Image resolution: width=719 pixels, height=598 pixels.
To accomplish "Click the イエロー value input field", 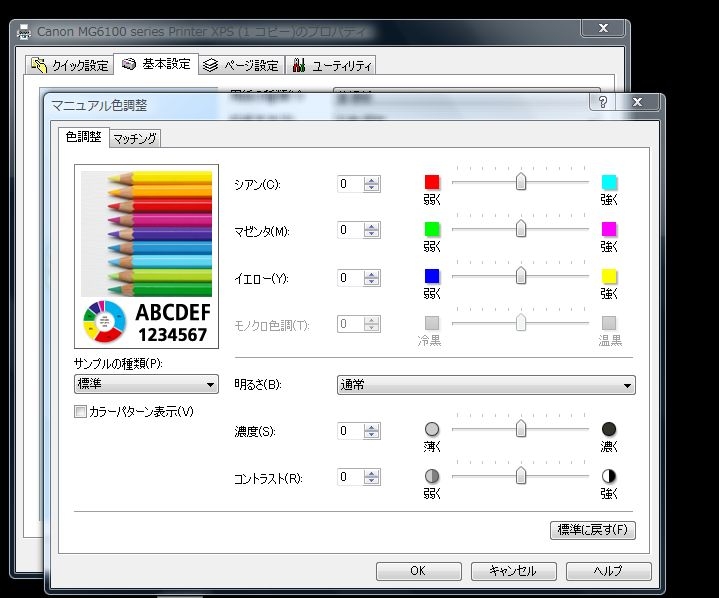I will point(350,277).
